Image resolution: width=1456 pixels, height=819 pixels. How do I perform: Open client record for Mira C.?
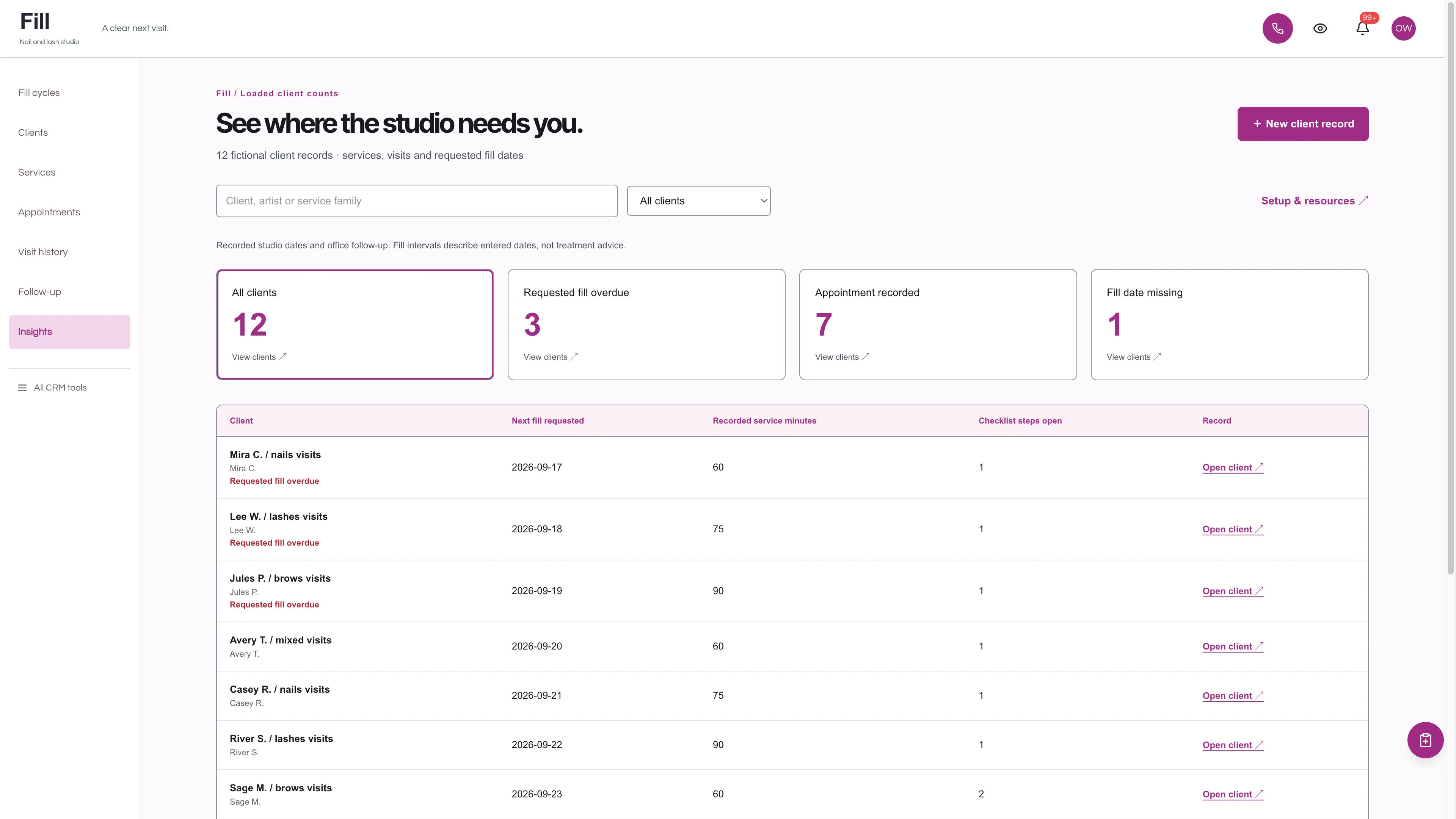[1233, 468]
